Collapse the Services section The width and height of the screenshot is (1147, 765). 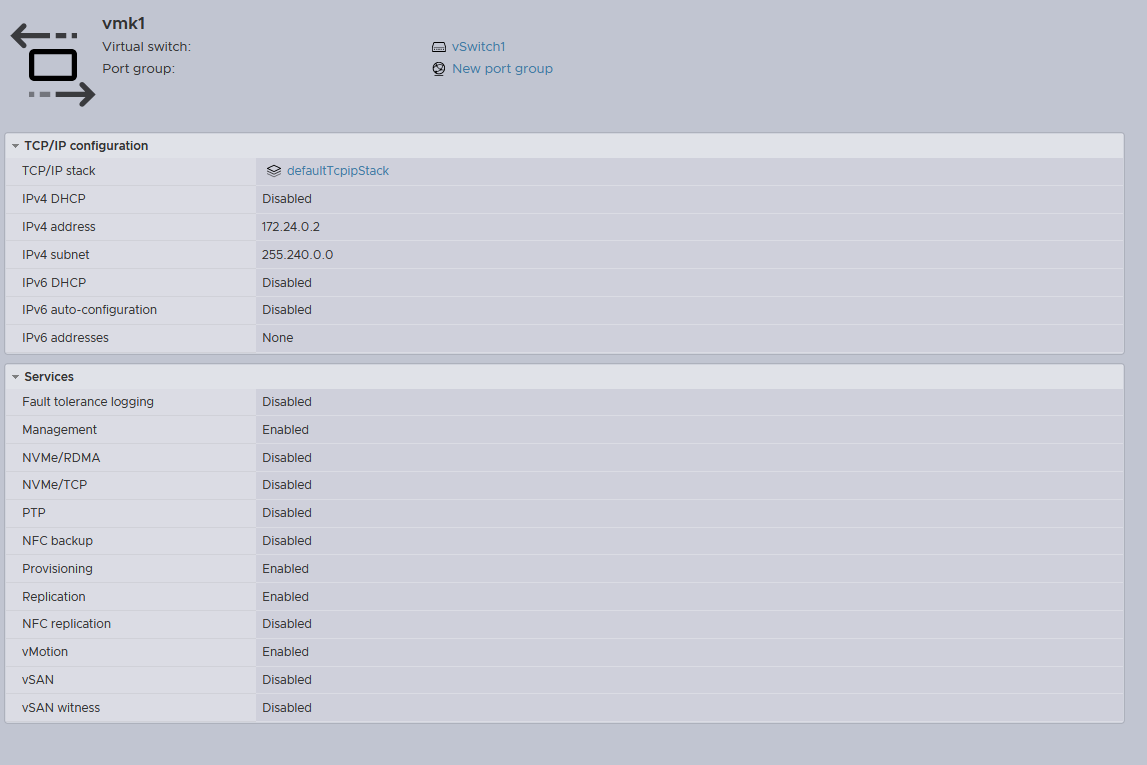pos(15,377)
